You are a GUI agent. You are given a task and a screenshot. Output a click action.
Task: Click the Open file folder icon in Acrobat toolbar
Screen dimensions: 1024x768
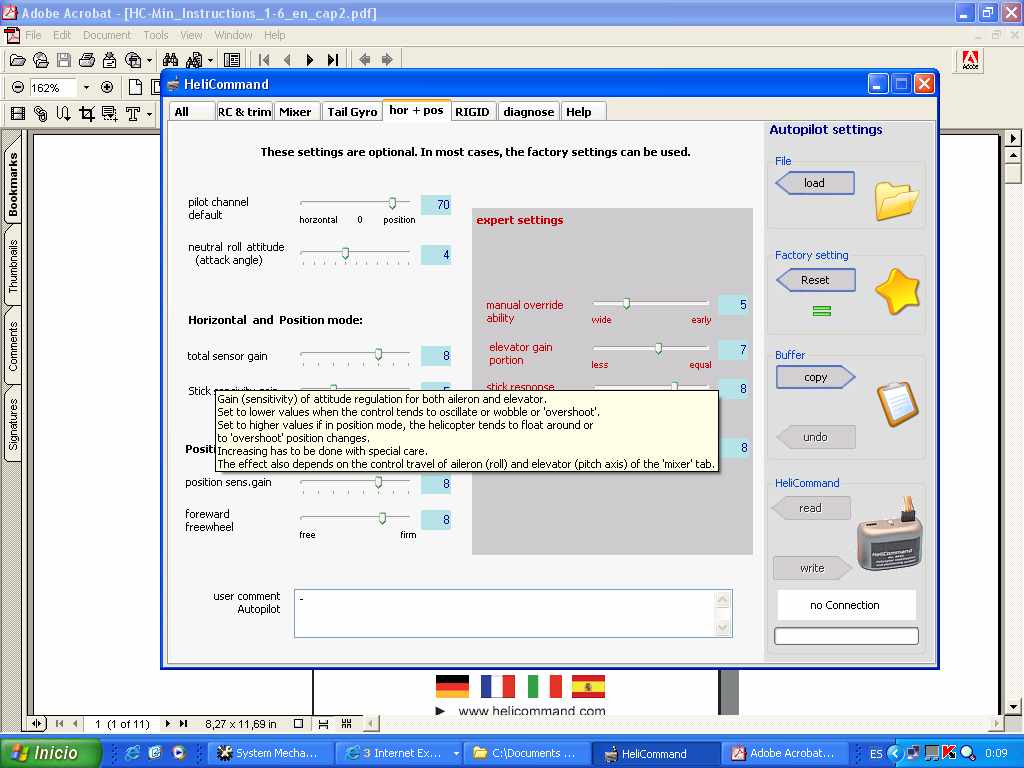pyautogui.click(x=18, y=60)
